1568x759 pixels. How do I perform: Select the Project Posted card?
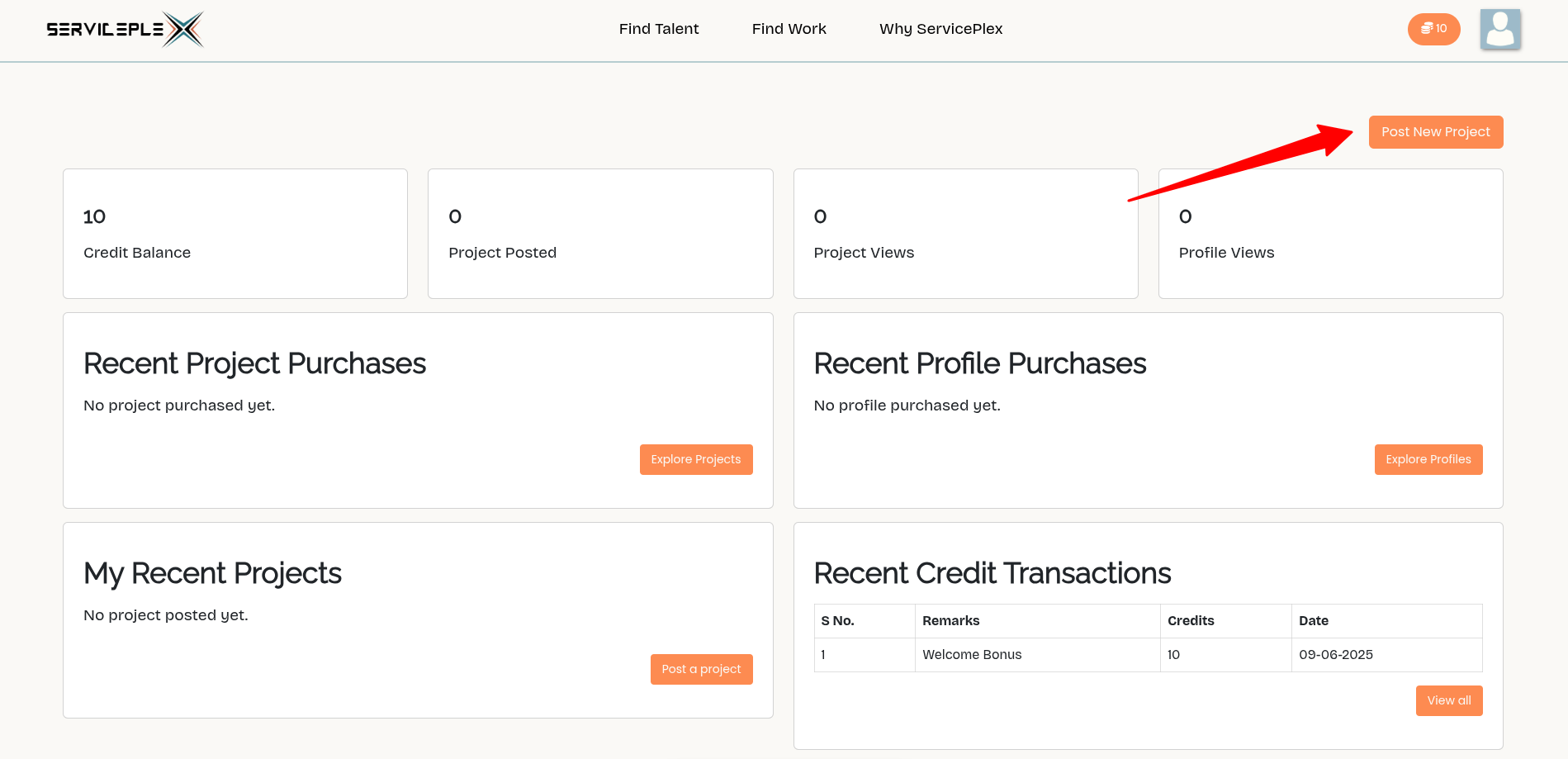pyautogui.click(x=600, y=234)
